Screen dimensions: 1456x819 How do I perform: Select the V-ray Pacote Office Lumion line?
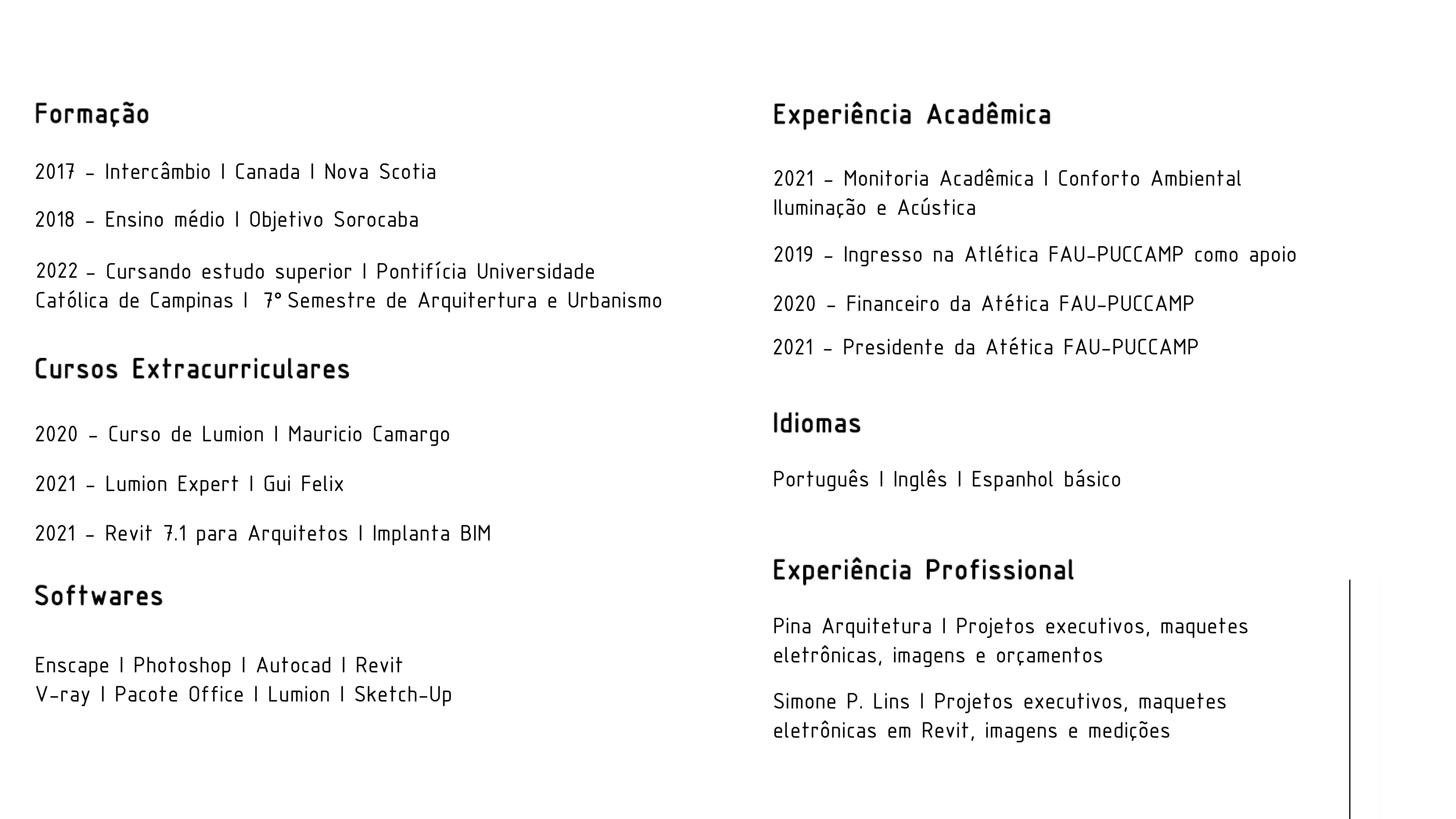[244, 695]
